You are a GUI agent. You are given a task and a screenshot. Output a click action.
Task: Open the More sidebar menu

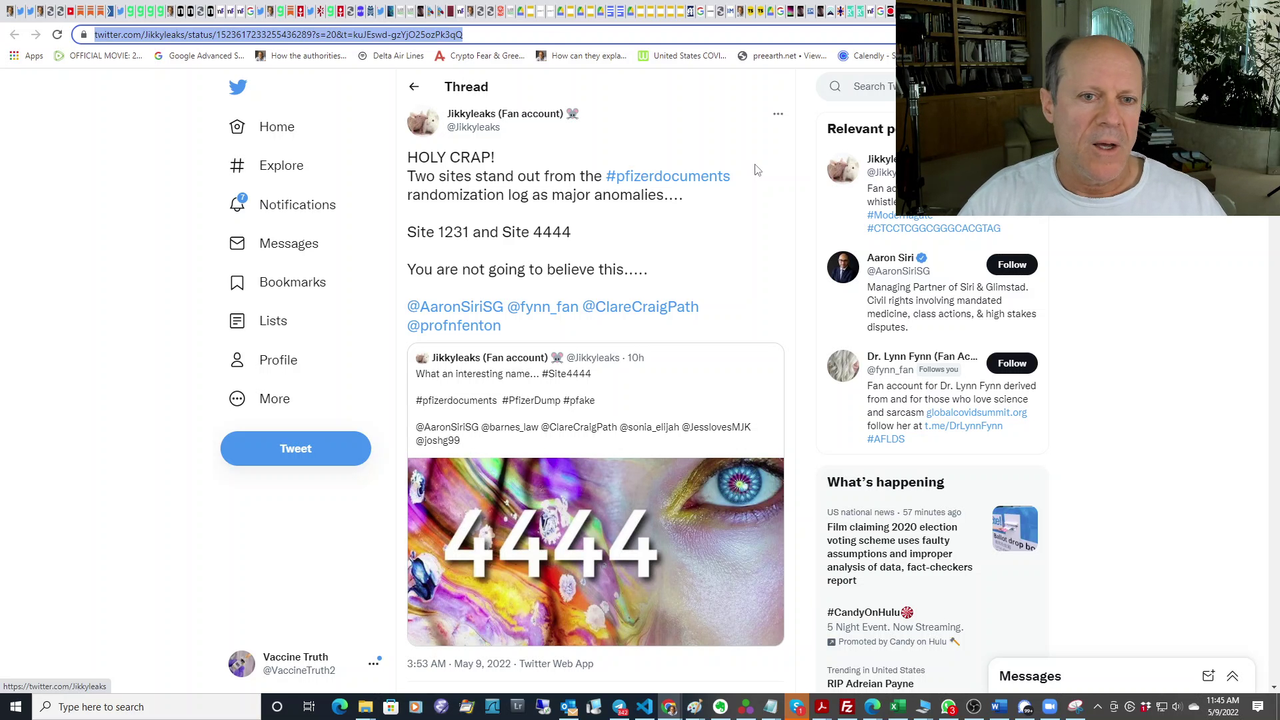273,399
